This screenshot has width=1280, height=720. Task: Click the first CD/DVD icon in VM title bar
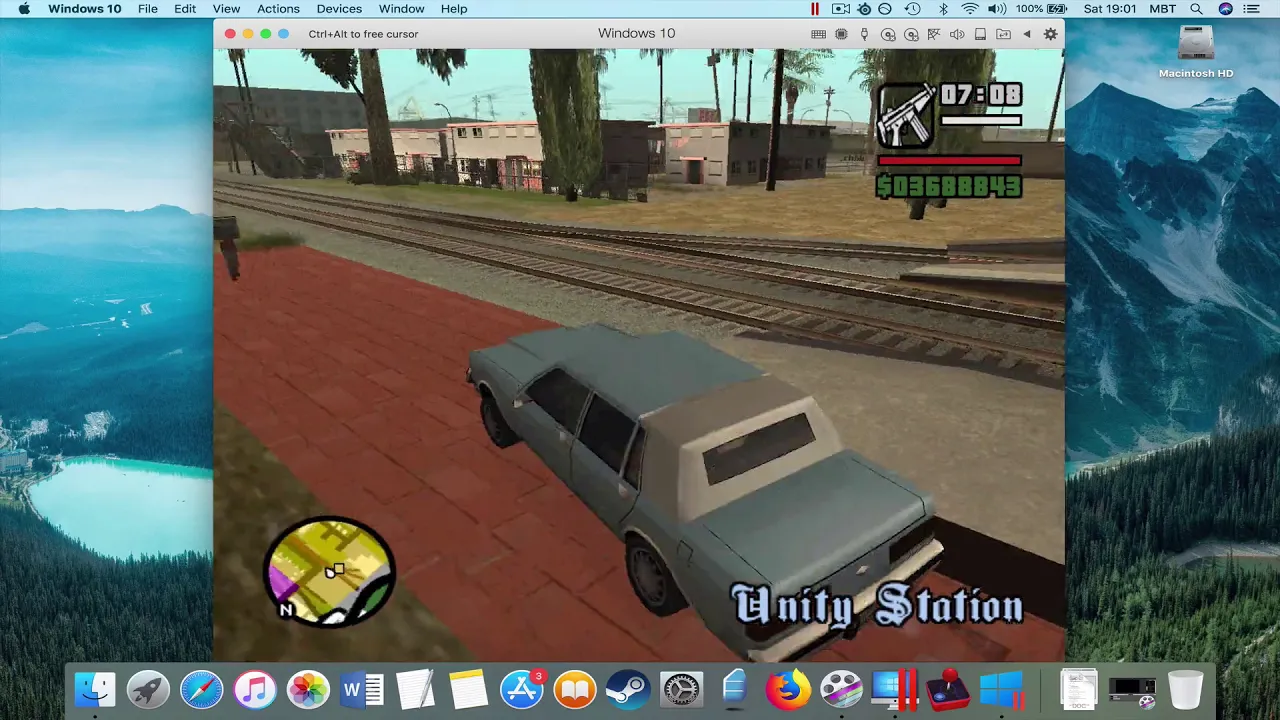[x=888, y=34]
